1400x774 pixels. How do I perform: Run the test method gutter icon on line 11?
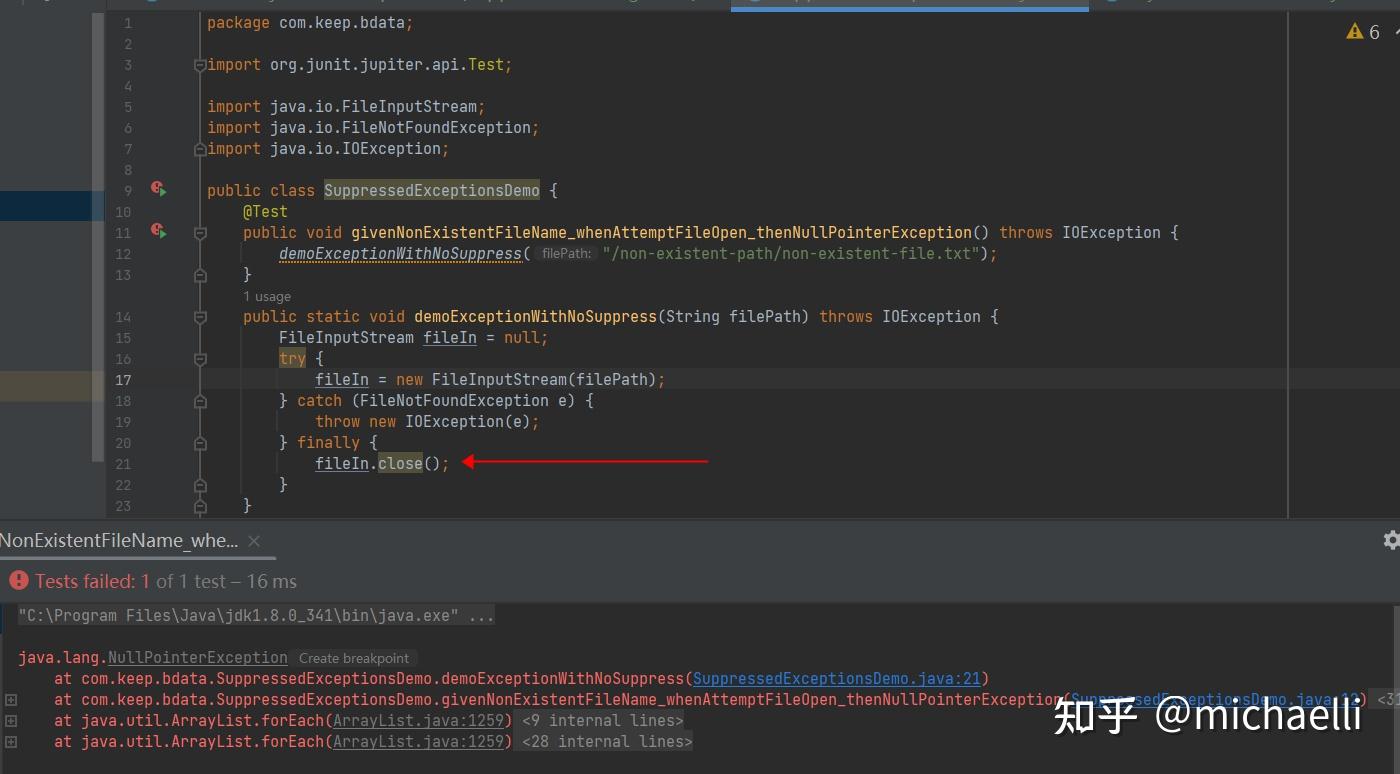click(158, 231)
